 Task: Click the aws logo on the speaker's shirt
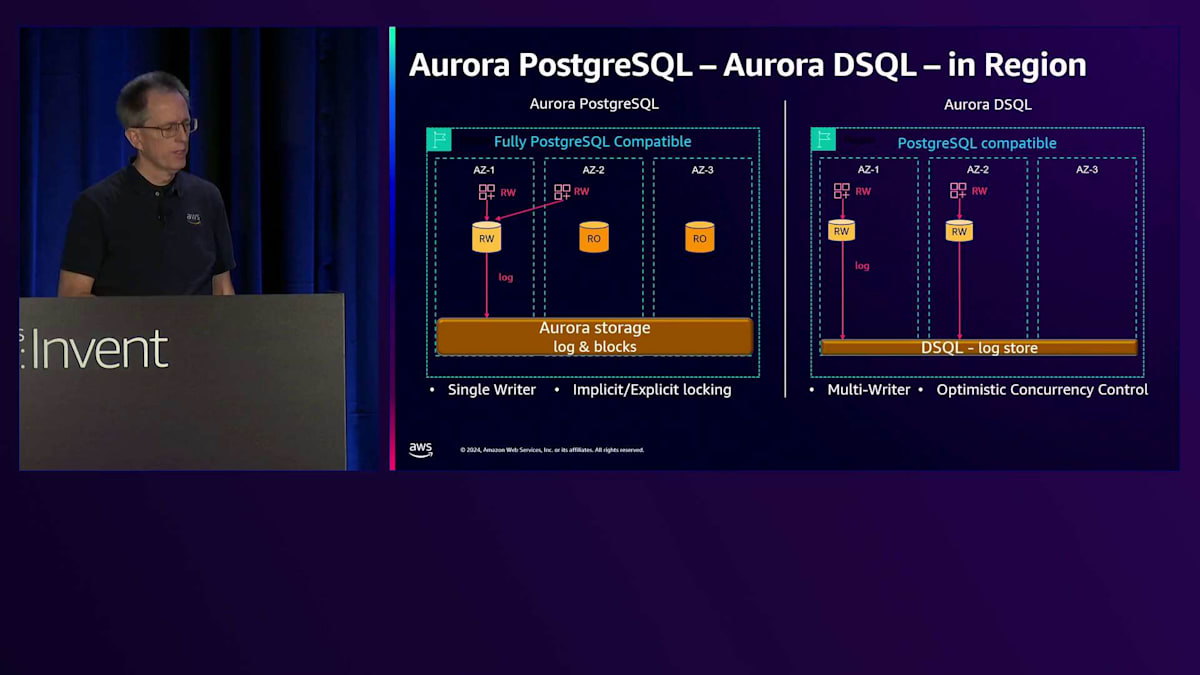click(x=193, y=217)
